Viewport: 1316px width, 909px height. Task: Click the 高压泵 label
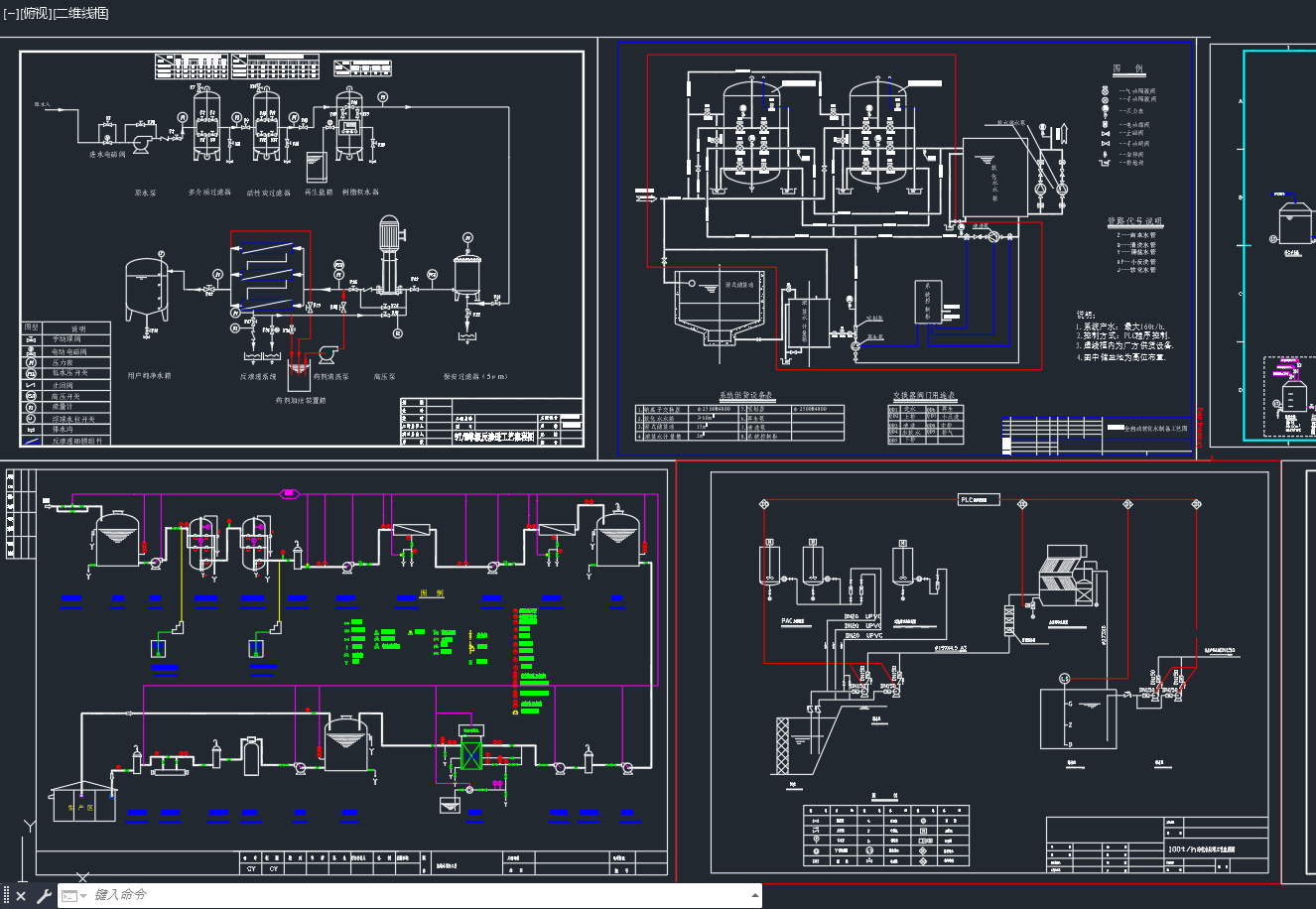click(x=385, y=377)
